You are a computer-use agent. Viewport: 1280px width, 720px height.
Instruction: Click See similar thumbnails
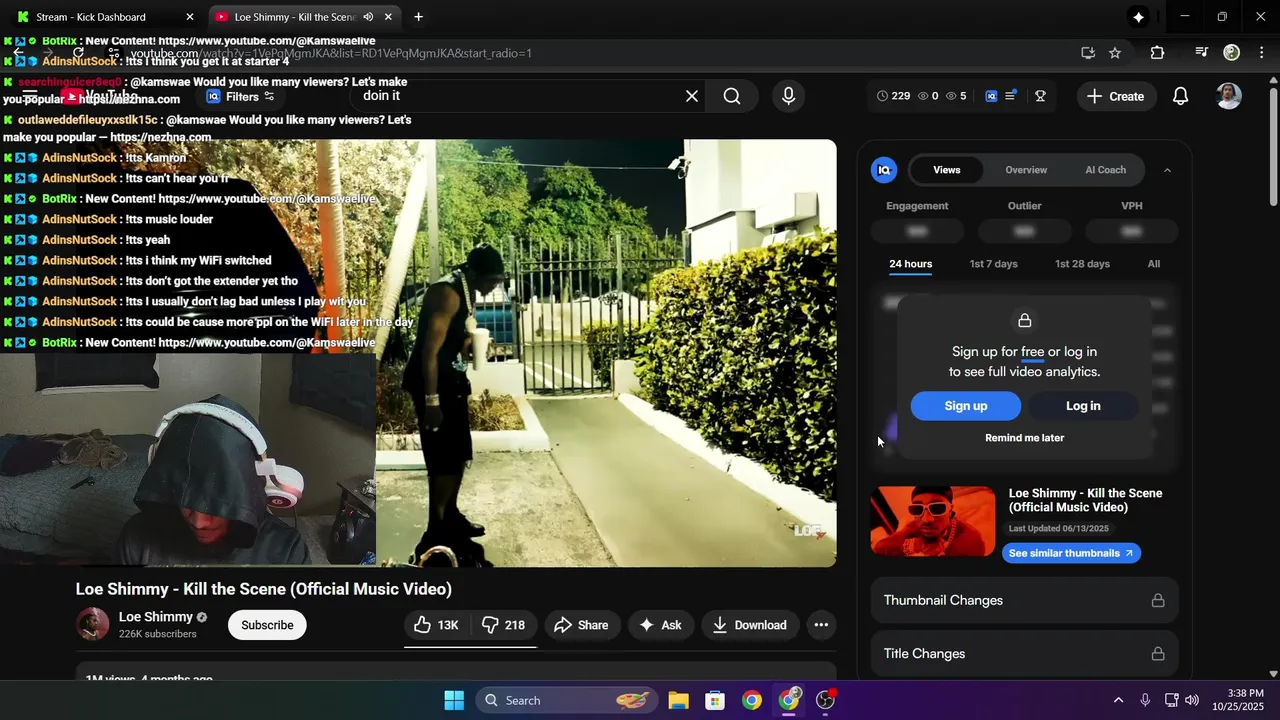pos(1071,553)
